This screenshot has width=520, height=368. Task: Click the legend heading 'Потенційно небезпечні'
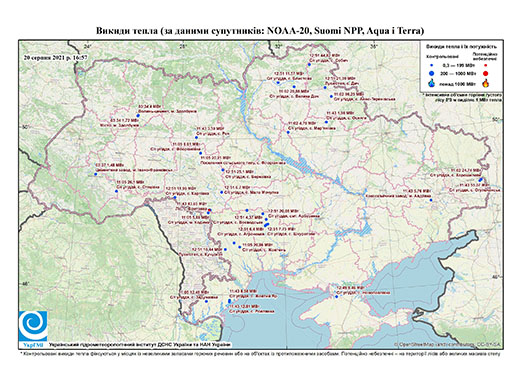tap(485, 56)
